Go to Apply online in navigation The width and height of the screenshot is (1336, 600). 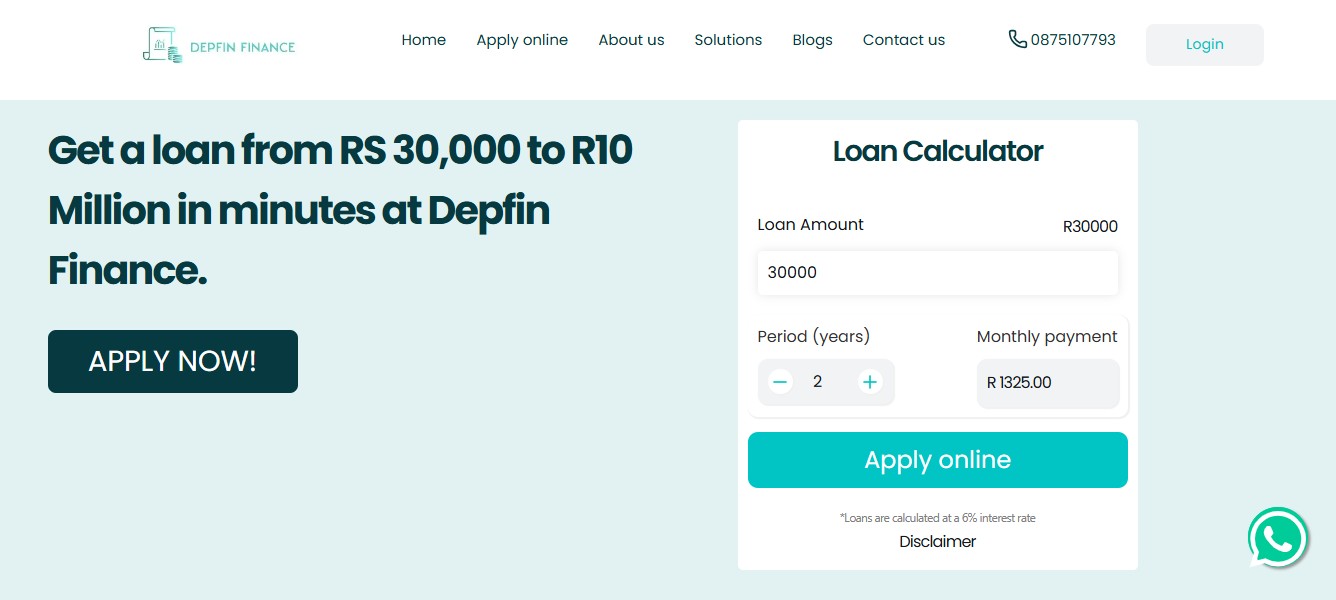(522, 40)
